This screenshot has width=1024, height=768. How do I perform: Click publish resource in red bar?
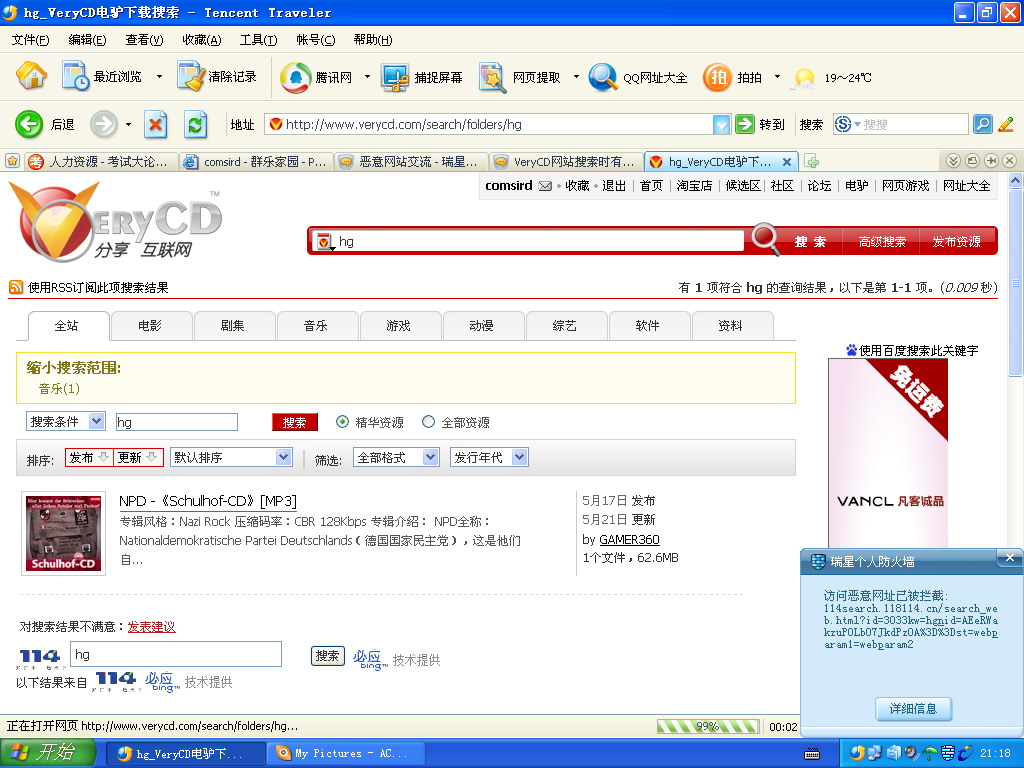(957, 242)
